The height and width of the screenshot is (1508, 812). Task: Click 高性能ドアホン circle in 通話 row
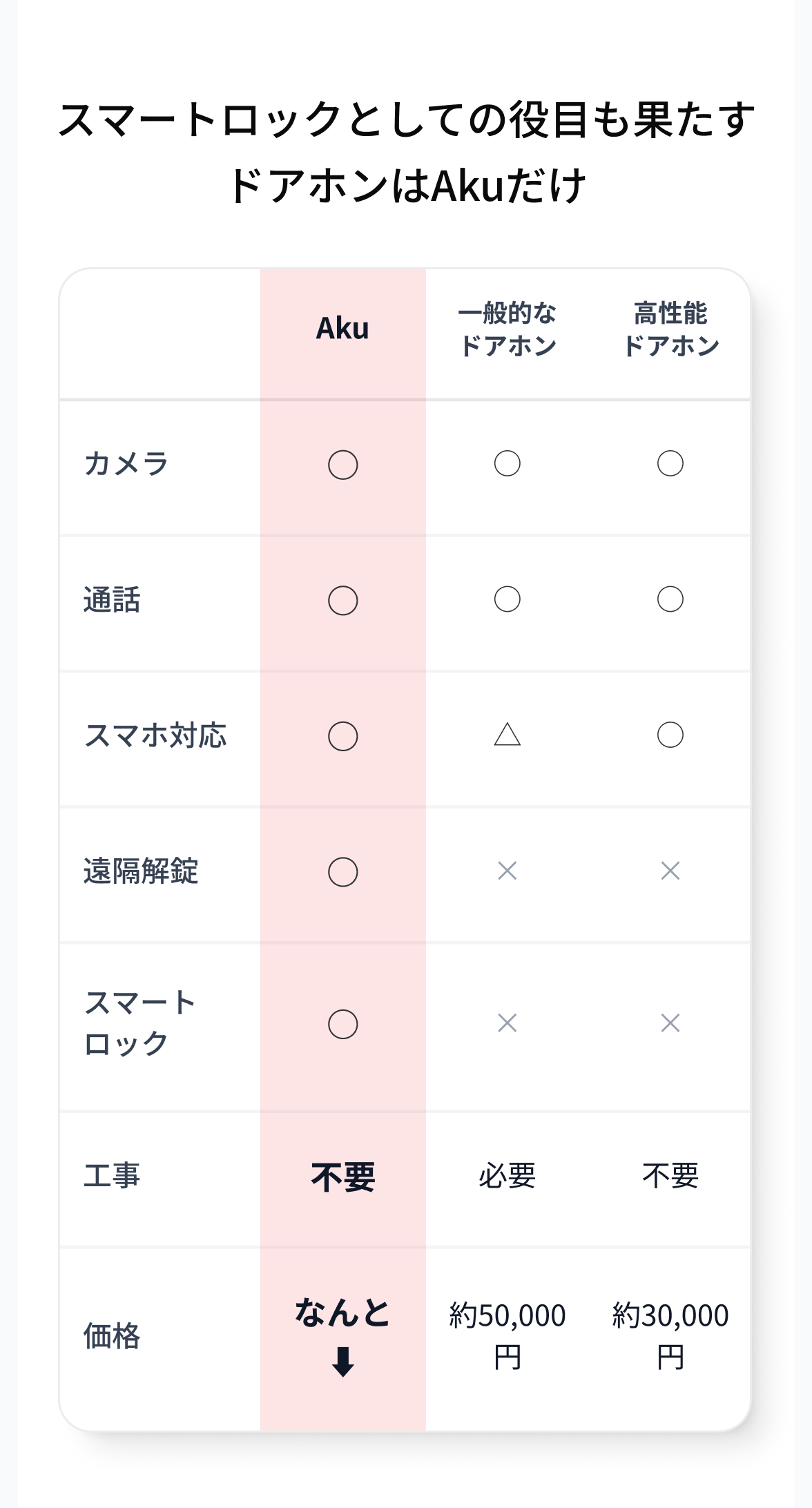coord(670,599)
